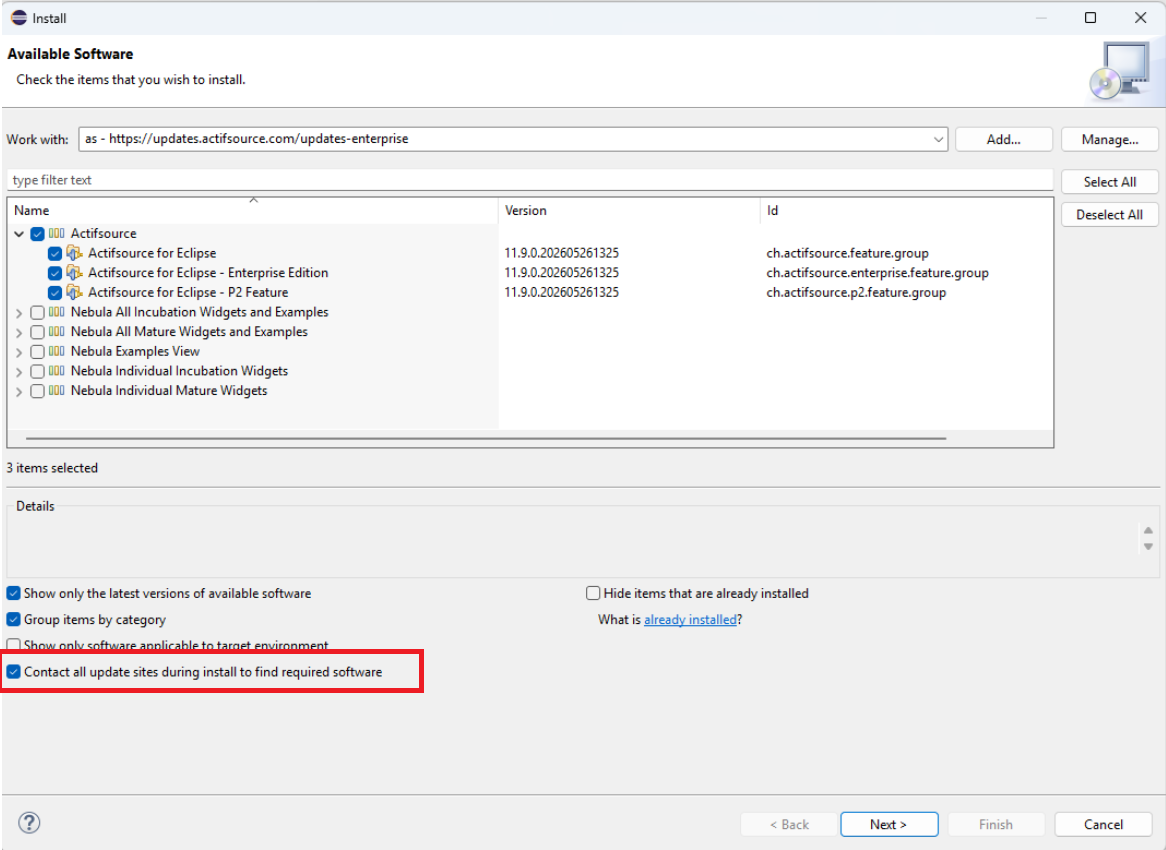Click Select All

(1109, 181)
